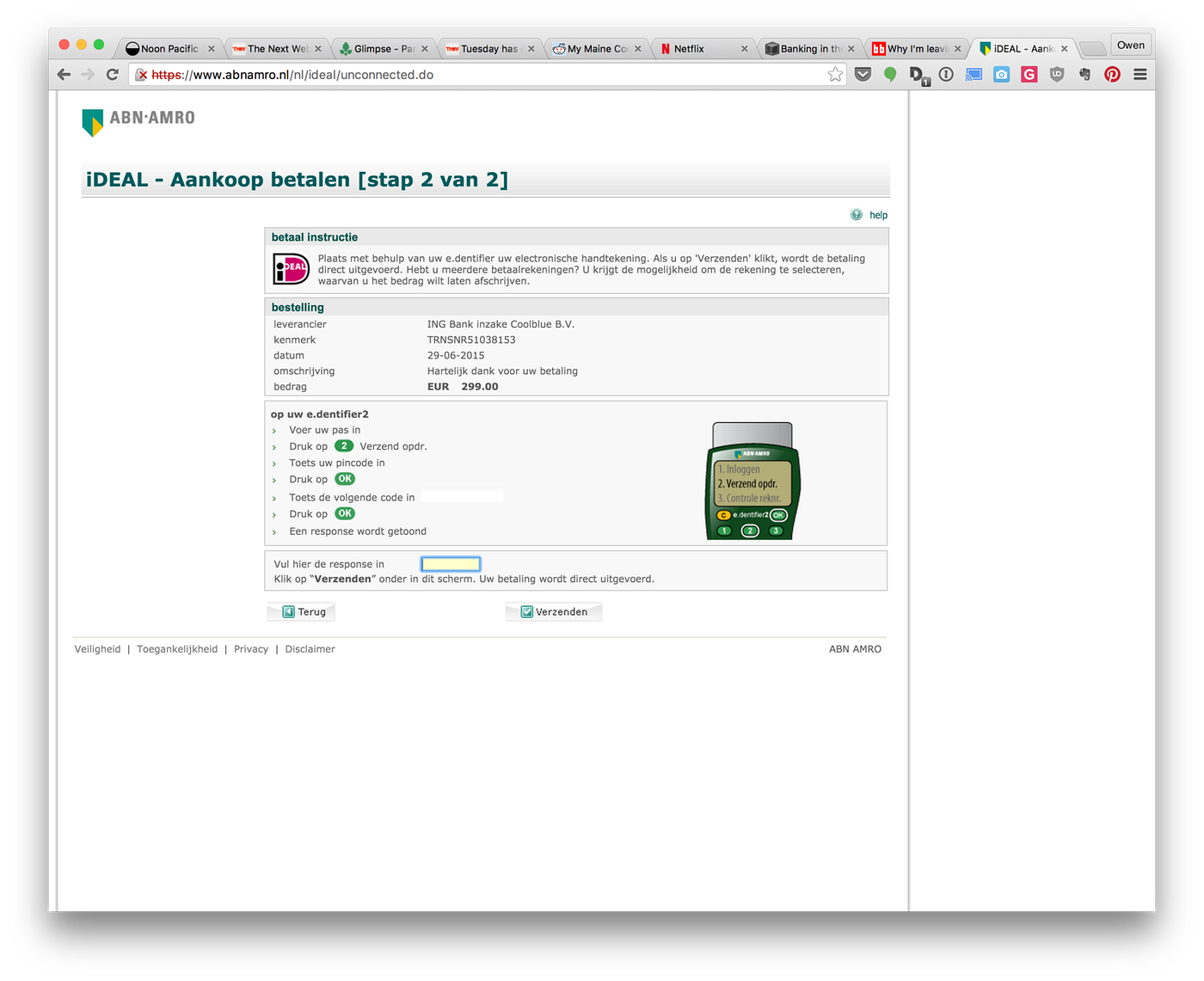Open the Privacy footer link
The height and width of the screenshot is (981, 1204).
[251, 649]
